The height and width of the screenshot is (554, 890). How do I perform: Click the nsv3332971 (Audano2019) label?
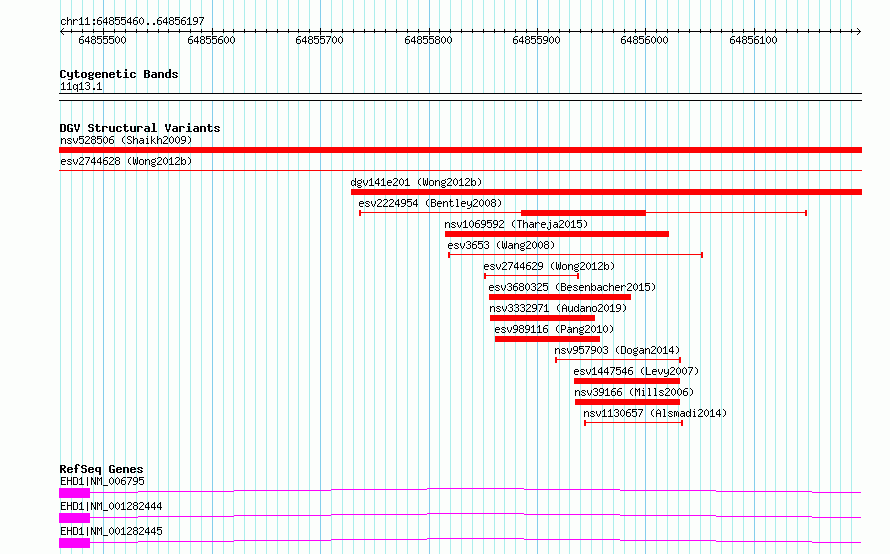point(558,308)
